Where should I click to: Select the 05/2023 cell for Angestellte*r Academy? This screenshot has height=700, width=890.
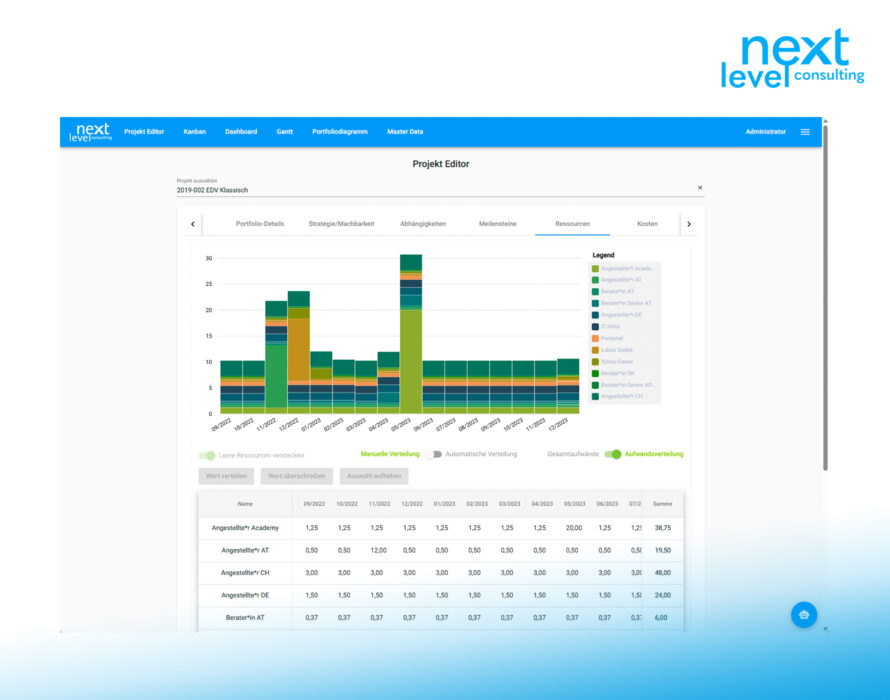pyautogui.click(x=574, y=527)
